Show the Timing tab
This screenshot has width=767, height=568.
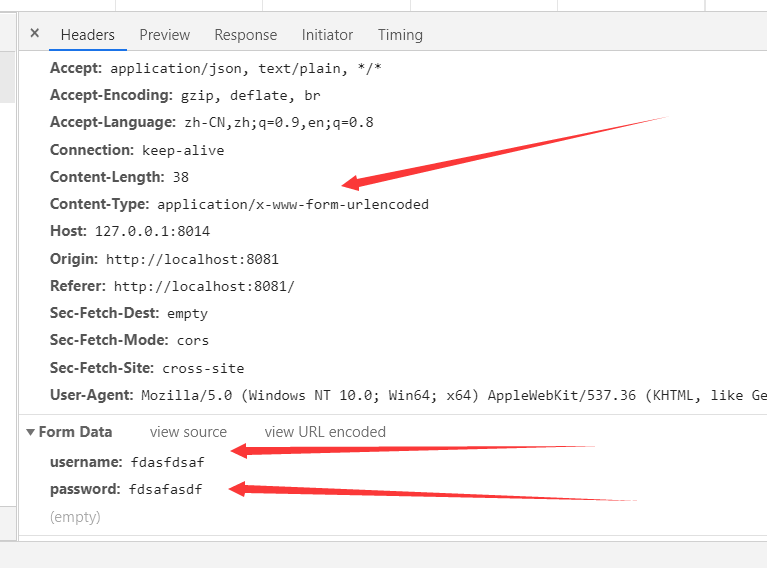[400, 35]
